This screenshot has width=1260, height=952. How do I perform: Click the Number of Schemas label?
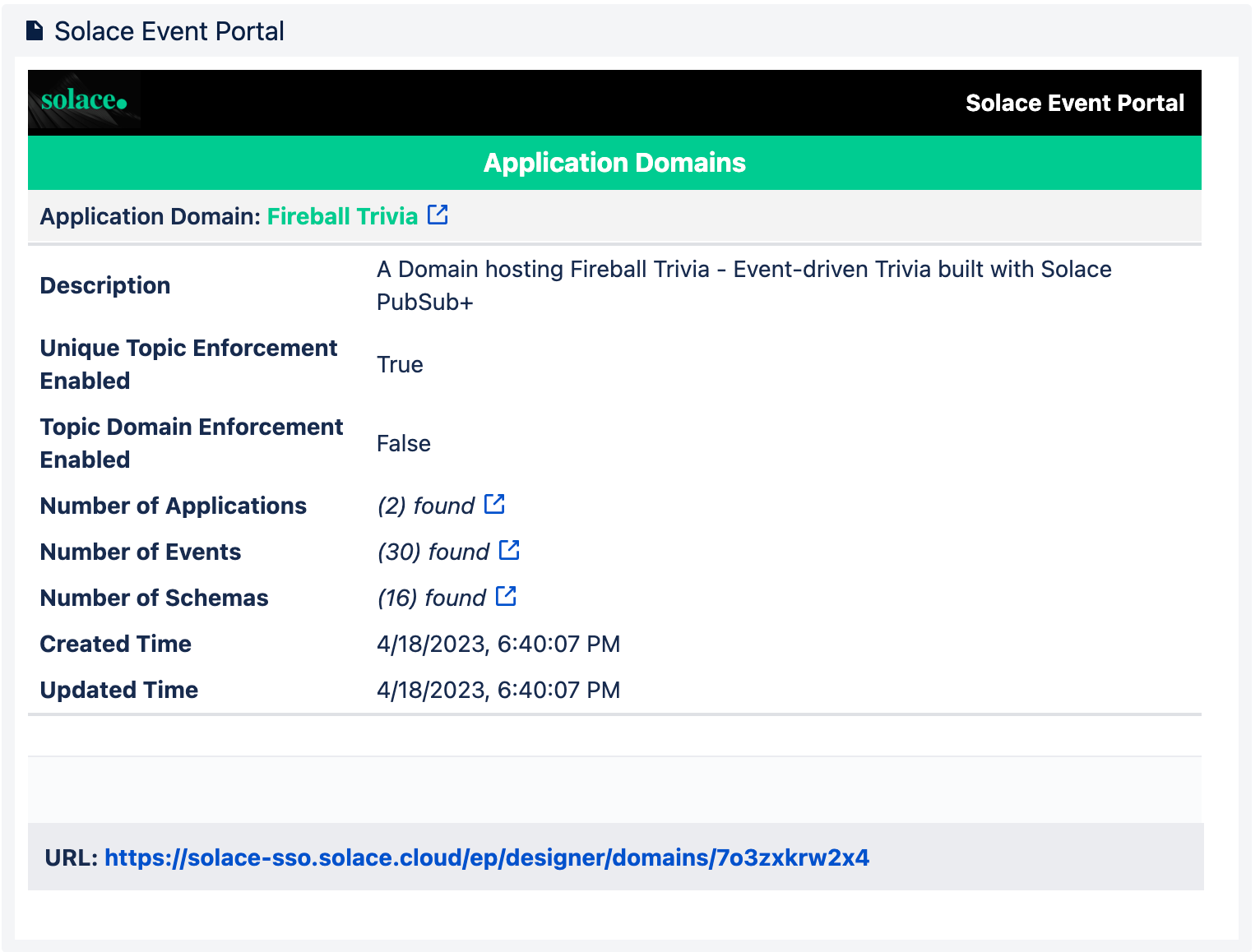point(155,598)
